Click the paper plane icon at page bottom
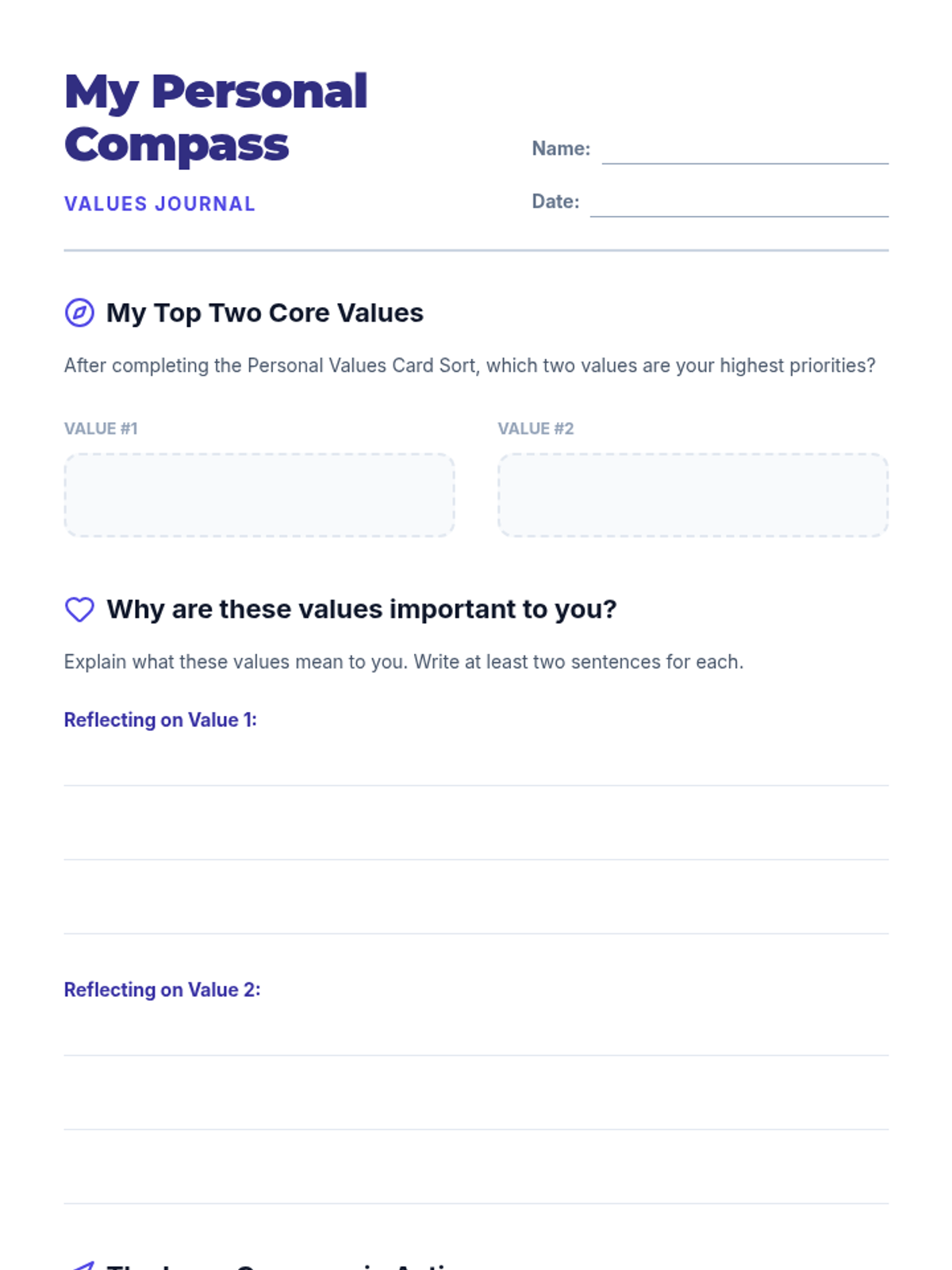The image size is (952, 1270). point(79,1265)
